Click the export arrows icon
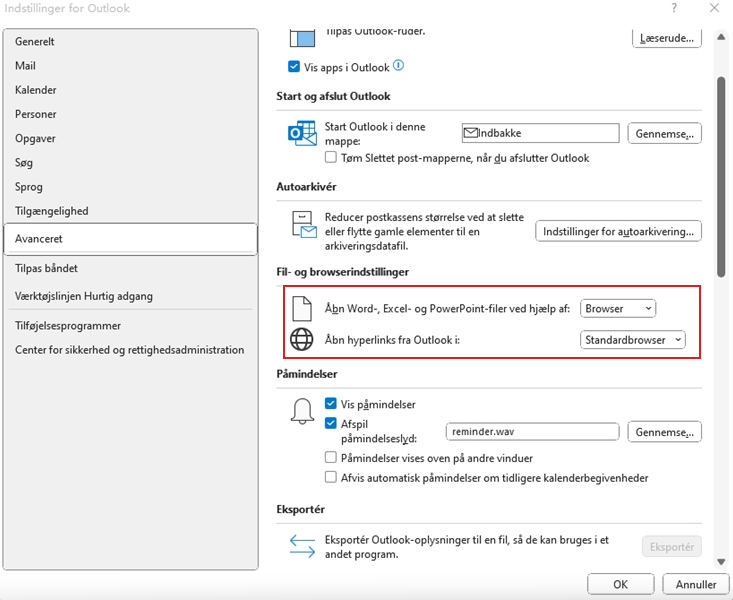 (x=302, y=546)
